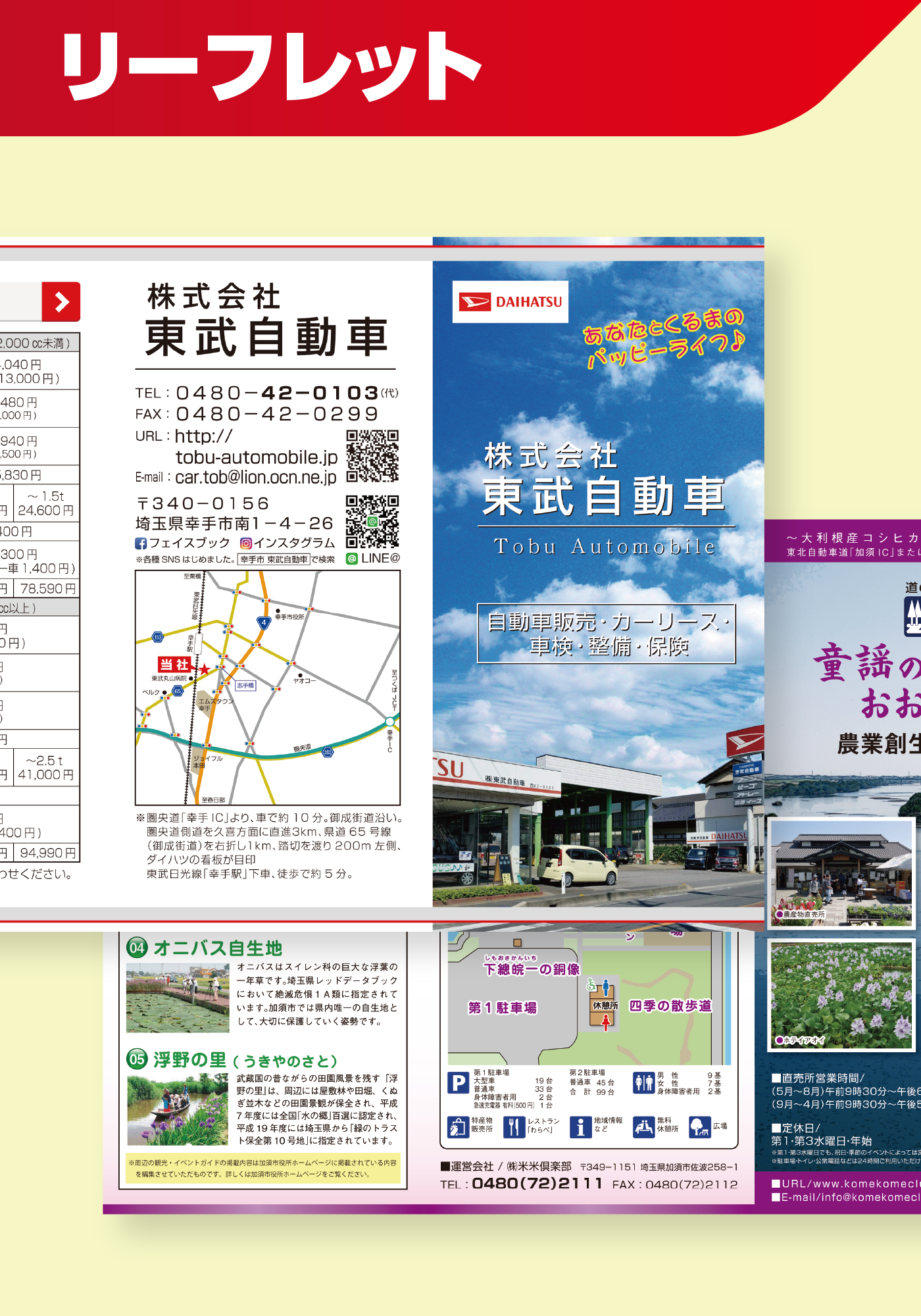Click the red 当社 marker on the map
The height and width of the screenshot is (1316, 921).
(x=174, y=665)
